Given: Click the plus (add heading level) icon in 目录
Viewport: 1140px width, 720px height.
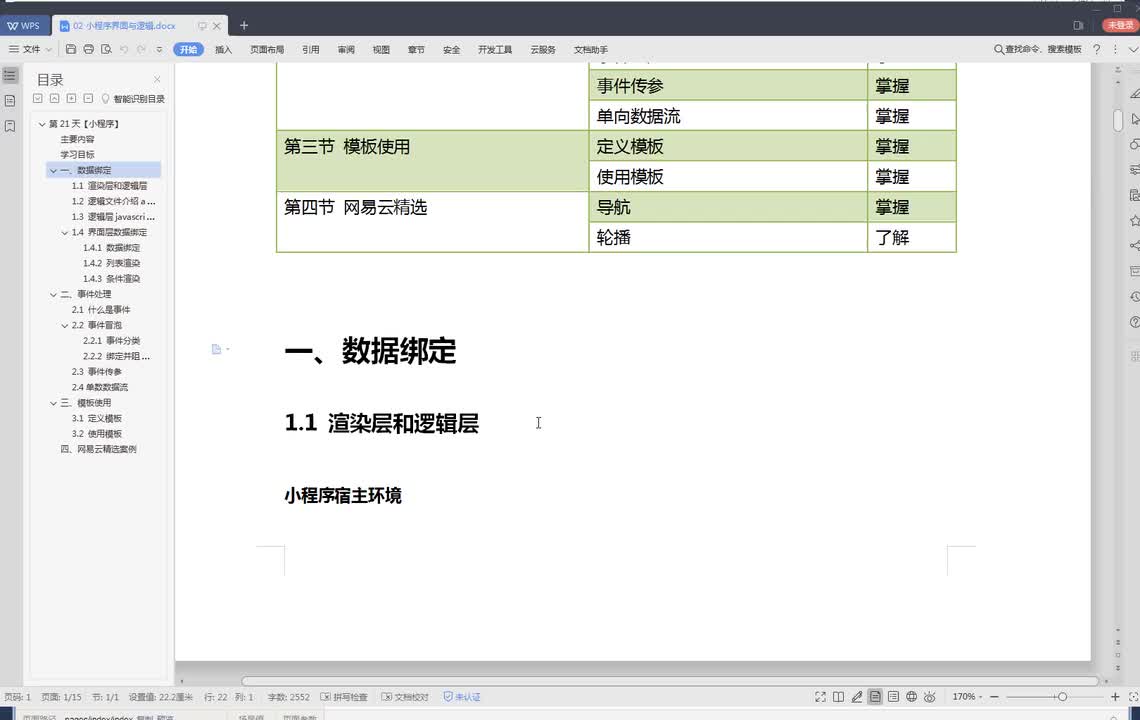Looking at the screenshot, I should click(71, 98).
